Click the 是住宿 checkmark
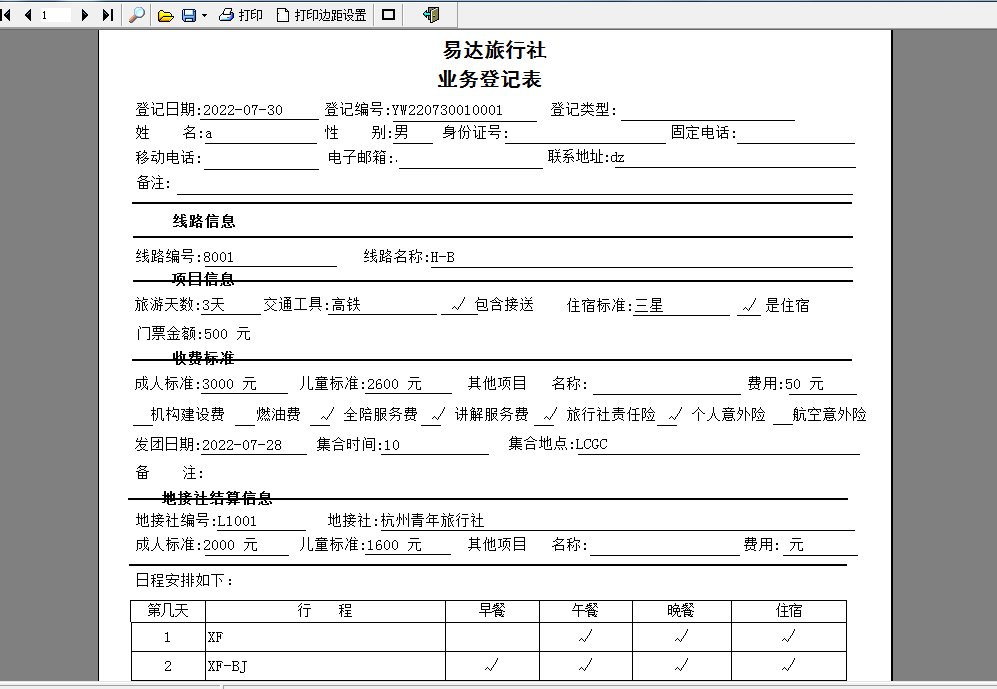Image resolution: width=997 pixels, height=689 pixels. 750,306
